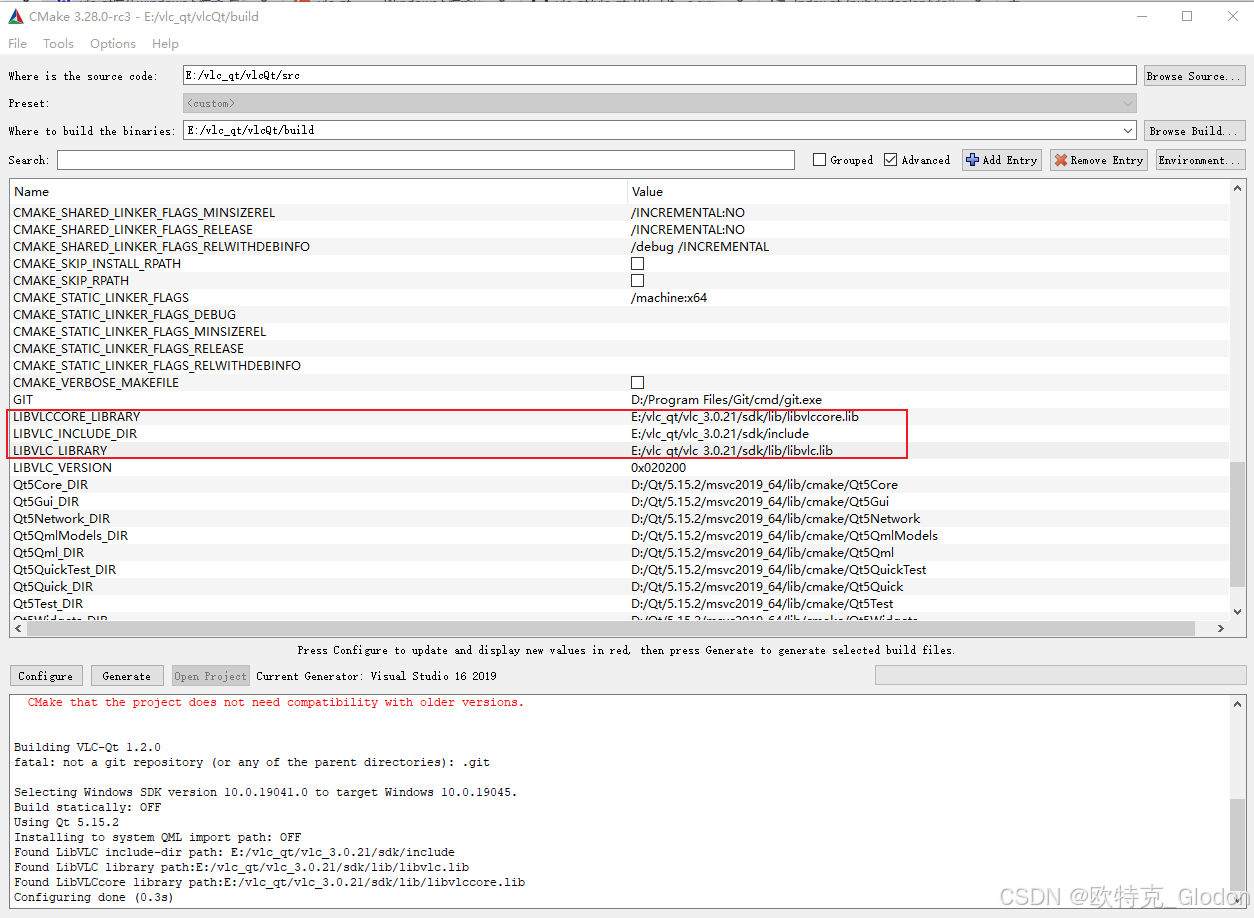Enable the CMAKE_SKIP_RPATH checkbox
1254x918 pixels.
pos(637,280)
